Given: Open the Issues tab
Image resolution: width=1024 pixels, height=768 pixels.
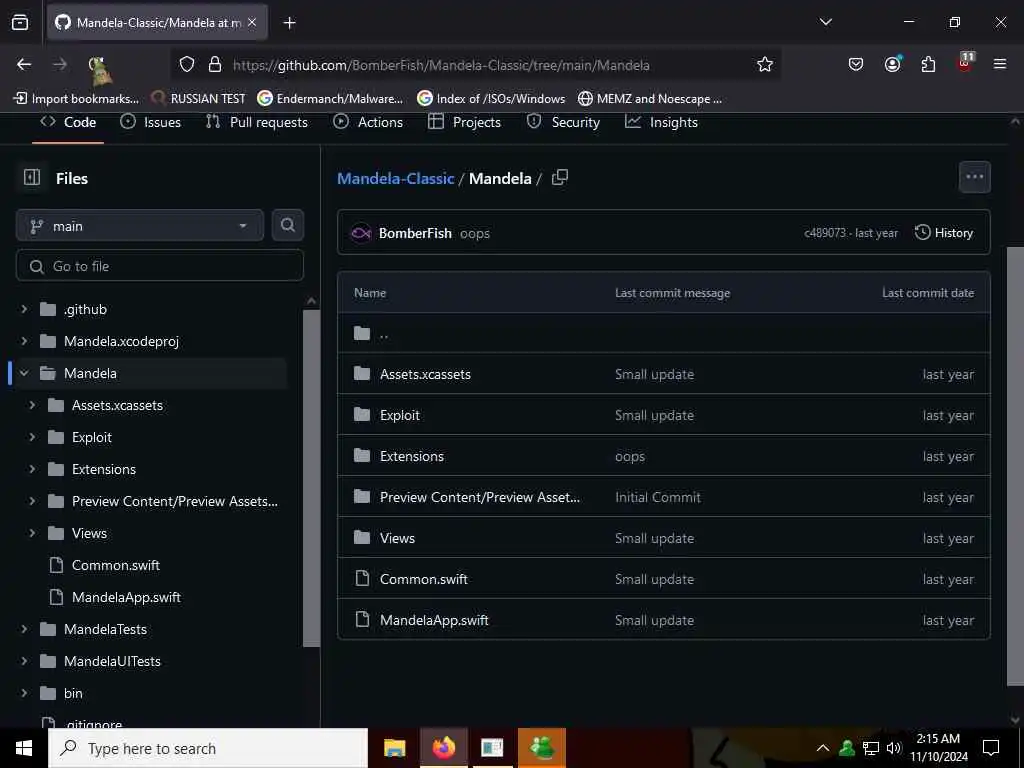Looking at the screenshot, I should [151, 122].
